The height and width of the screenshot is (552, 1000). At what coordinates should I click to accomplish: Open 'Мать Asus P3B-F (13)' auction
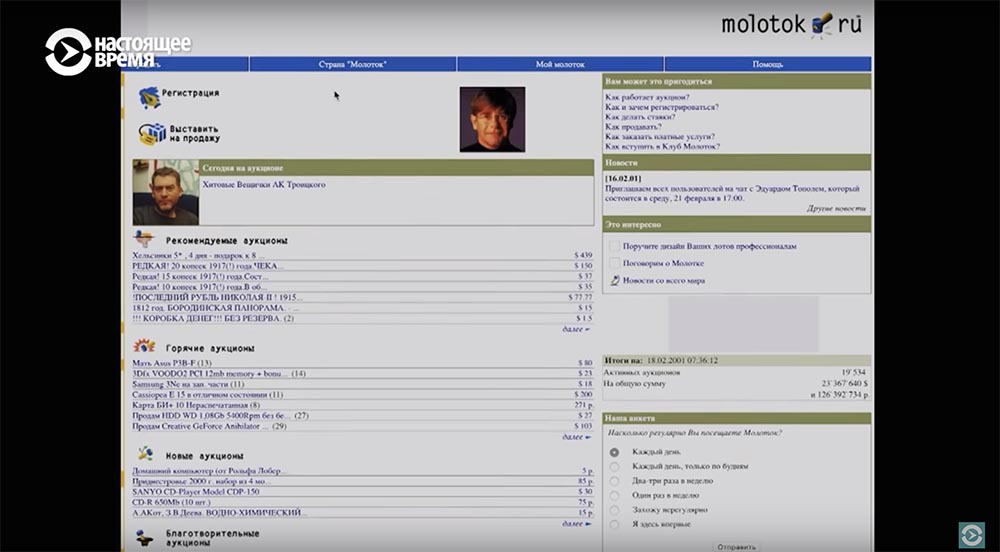tap(172, 363)
